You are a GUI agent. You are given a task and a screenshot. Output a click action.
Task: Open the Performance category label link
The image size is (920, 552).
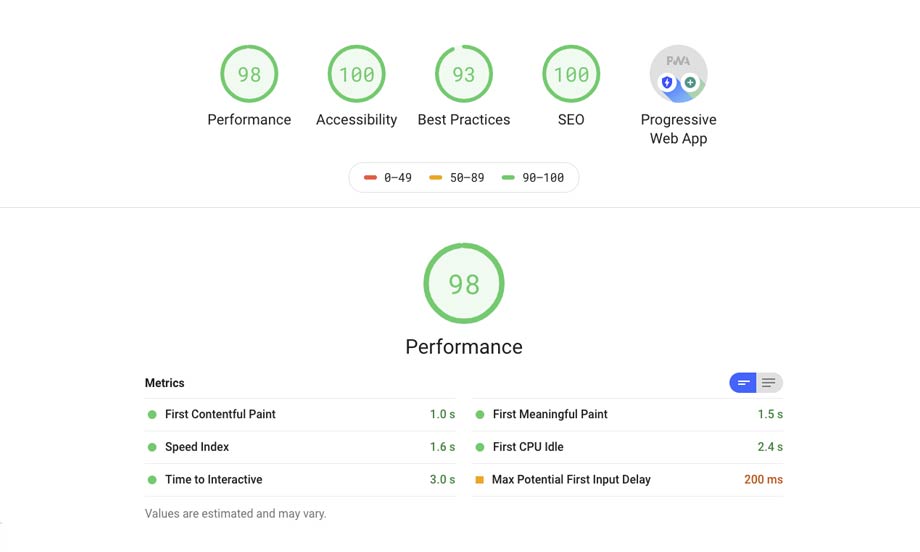pyautogui.click(x=249, y=120)
